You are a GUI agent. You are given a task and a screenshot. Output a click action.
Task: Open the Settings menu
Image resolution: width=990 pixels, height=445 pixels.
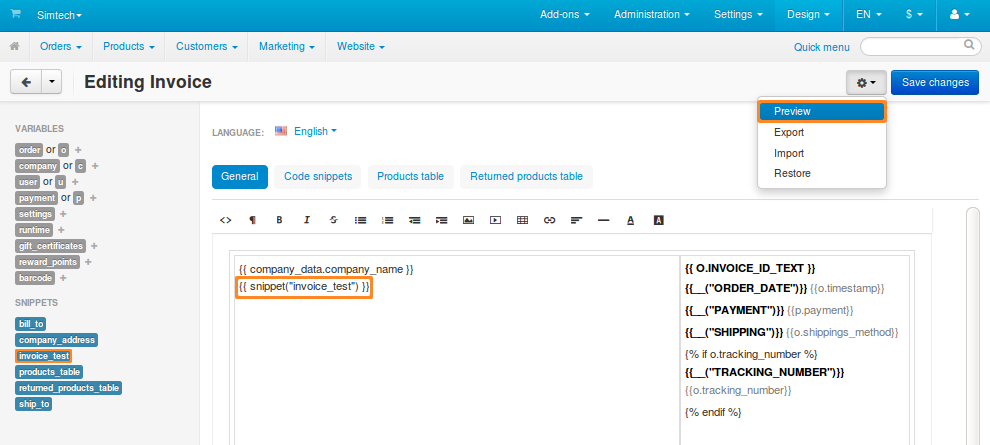(738, 15)
